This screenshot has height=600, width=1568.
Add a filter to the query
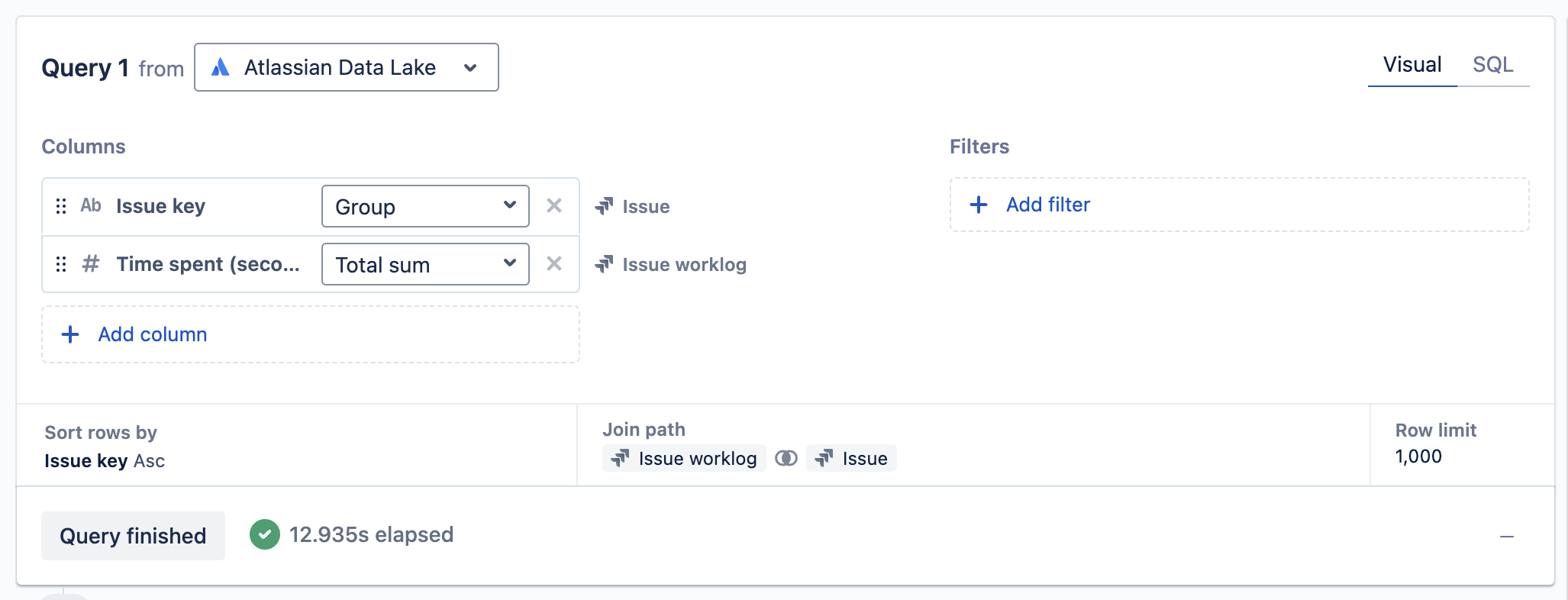(1047, 205)
